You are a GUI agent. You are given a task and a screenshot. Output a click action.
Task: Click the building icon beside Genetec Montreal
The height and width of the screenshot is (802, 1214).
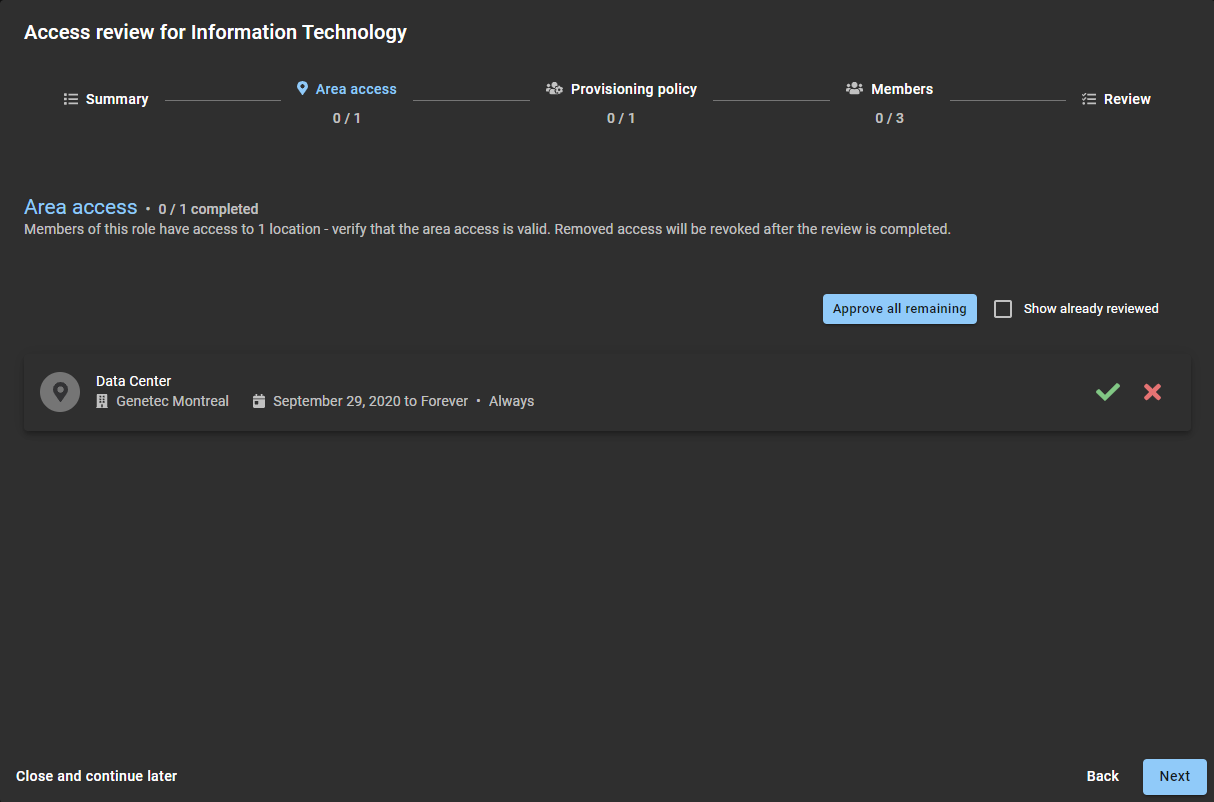pos(102,401)
